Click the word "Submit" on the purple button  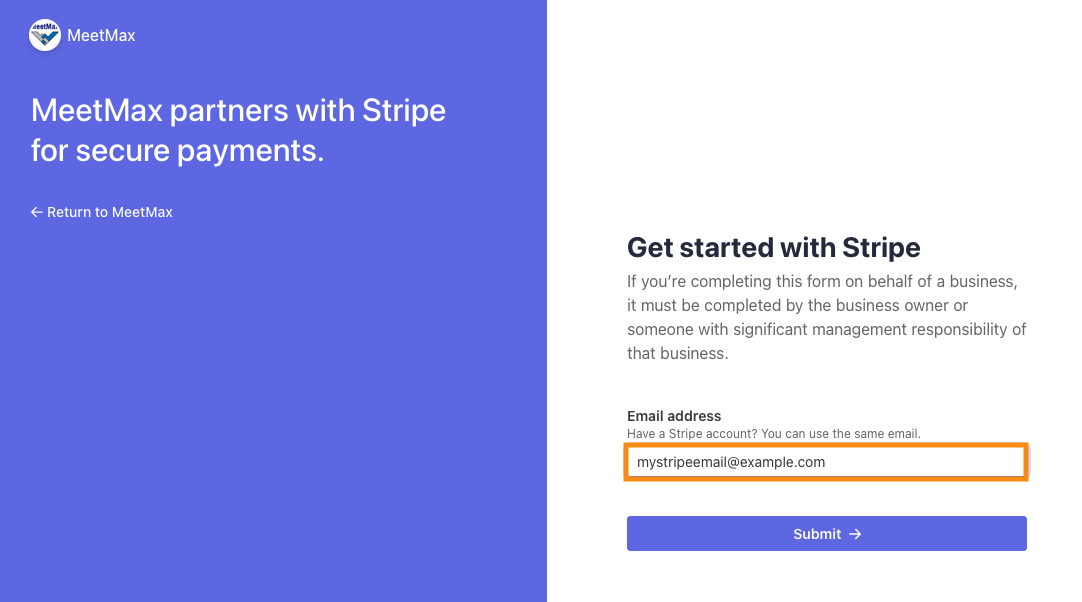(816, 534)
